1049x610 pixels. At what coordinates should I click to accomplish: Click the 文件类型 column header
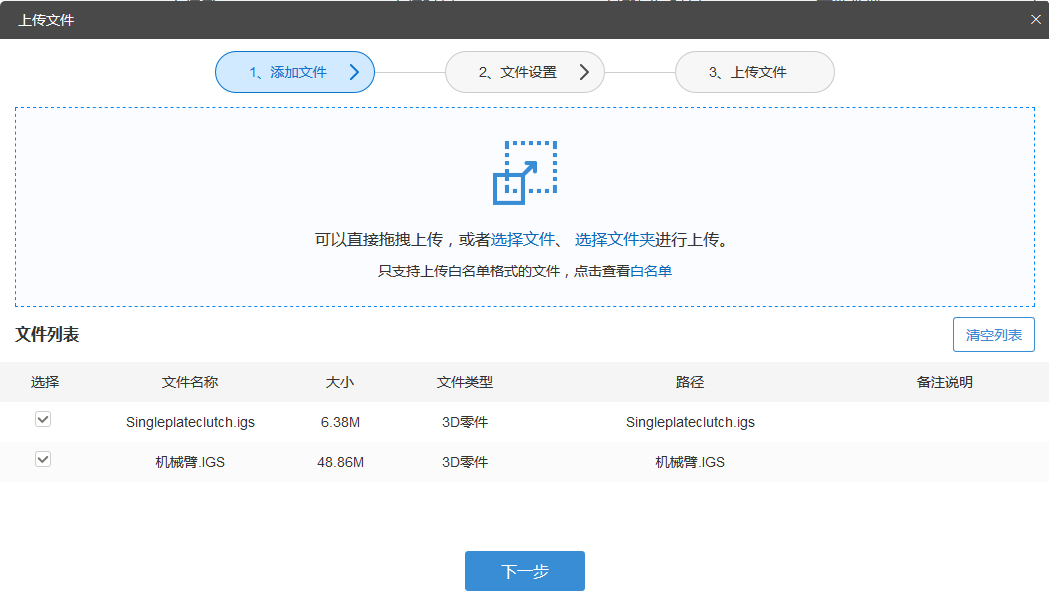click(465, 382)
